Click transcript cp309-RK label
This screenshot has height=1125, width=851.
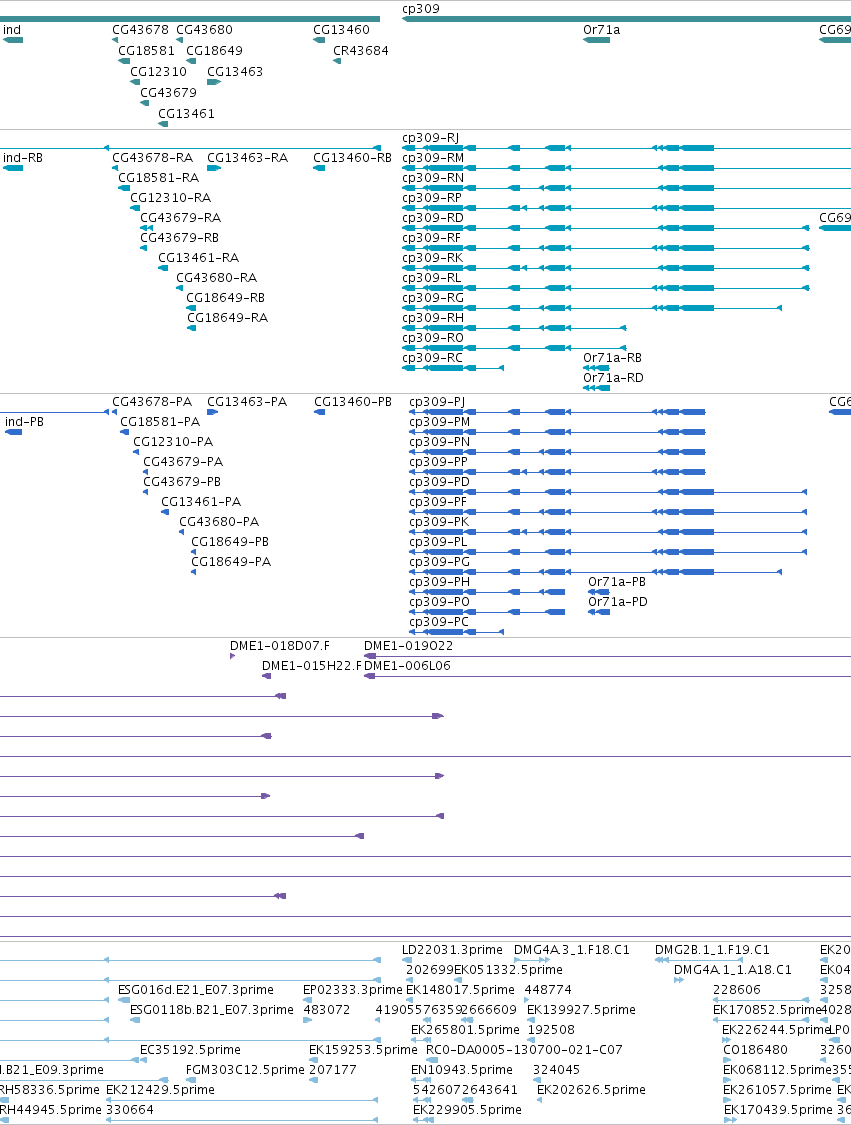click(x=433, y=258)
